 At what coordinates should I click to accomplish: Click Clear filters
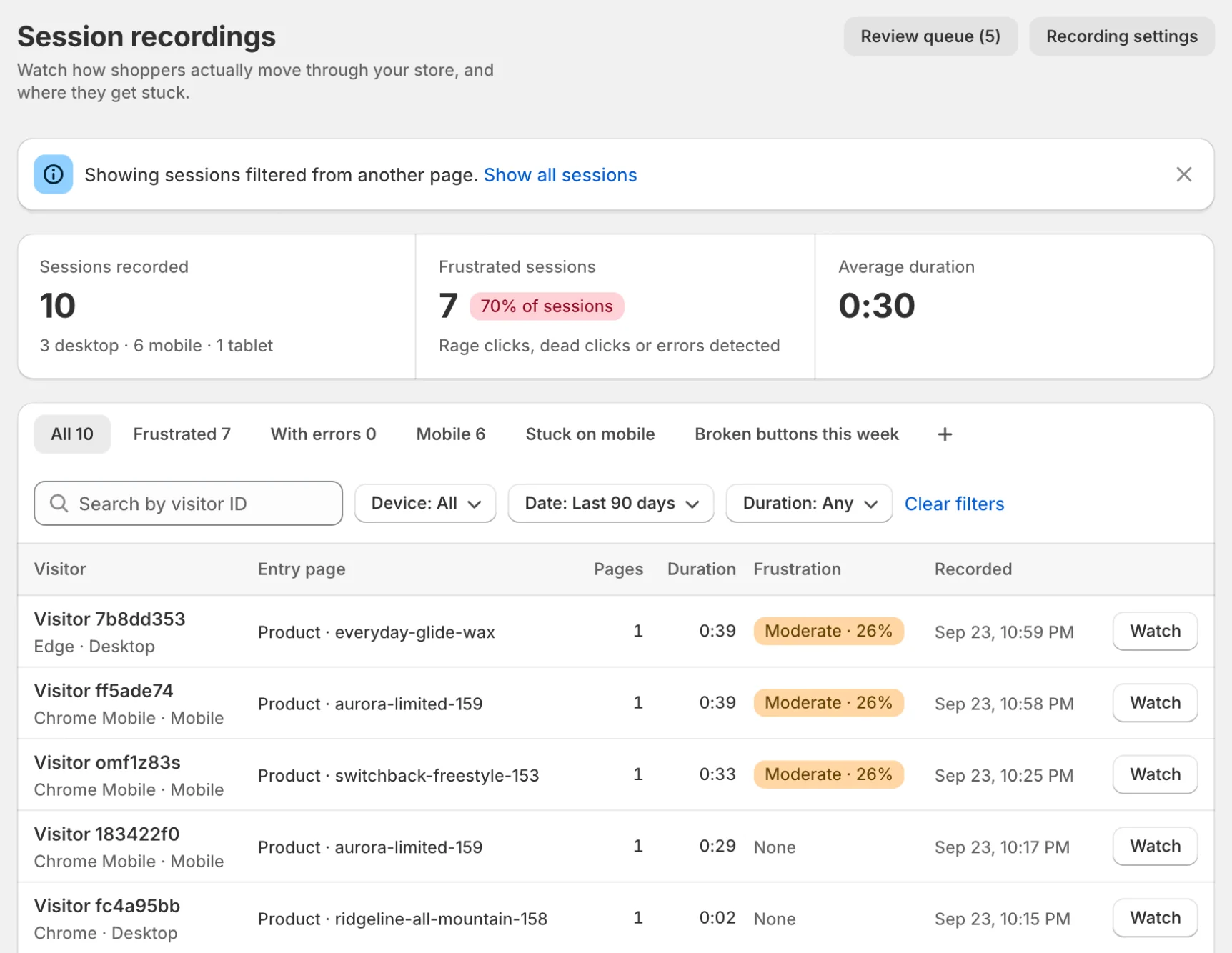click(x=954, y=504)
